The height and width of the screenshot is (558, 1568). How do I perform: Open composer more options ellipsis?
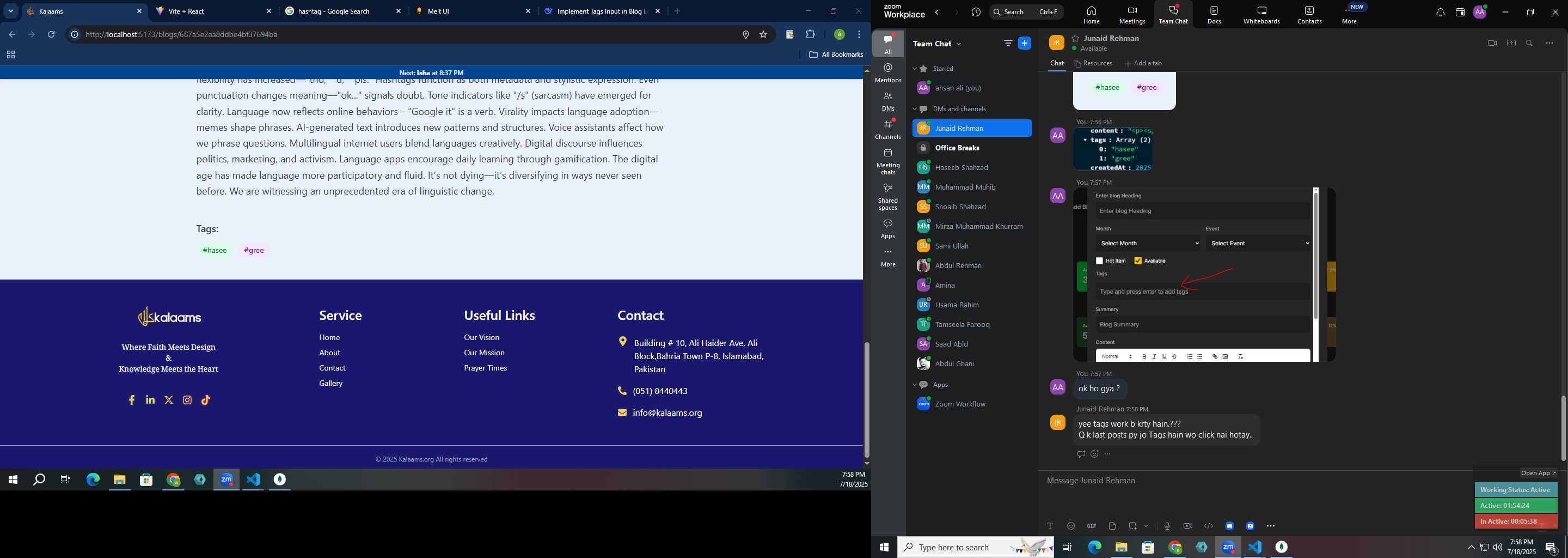(x=1270, y=526)
